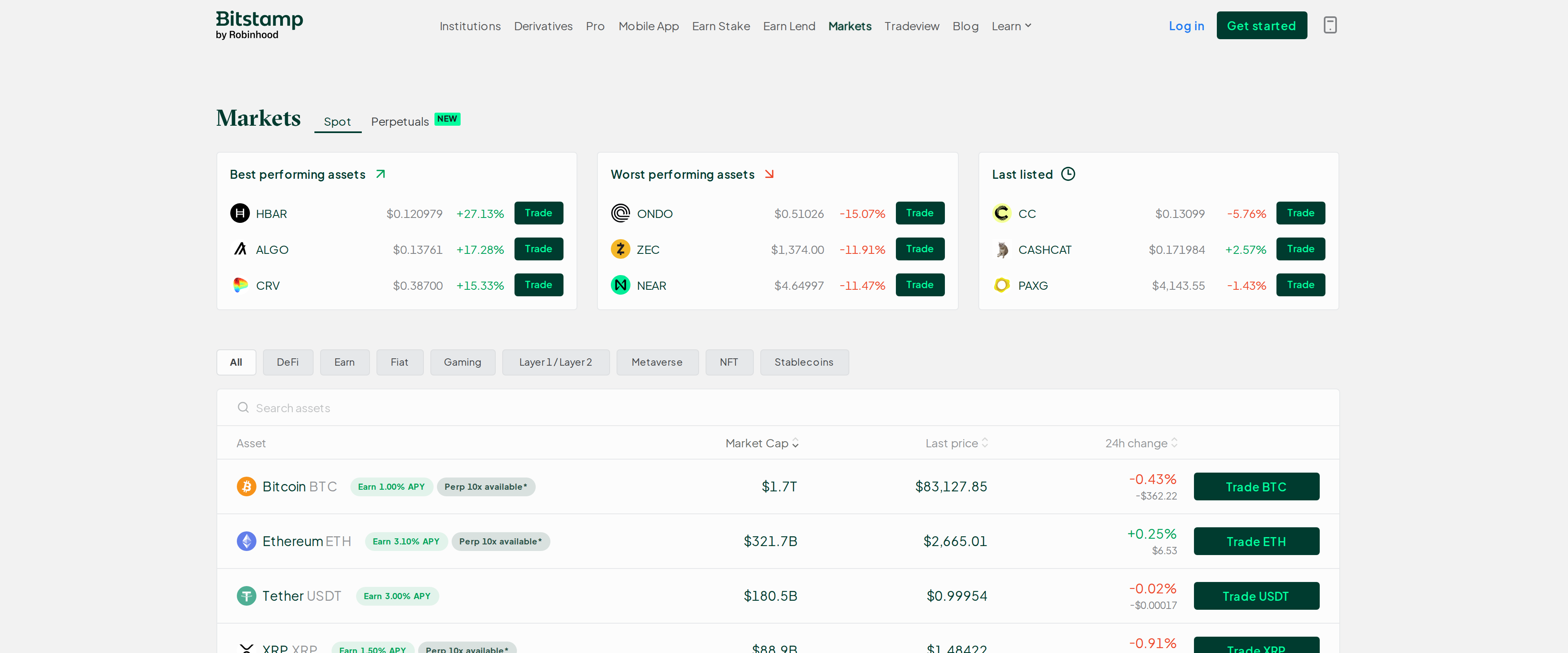1568x653 pixels.
Task: Open Earn Stake in the nav bar
Action: (721, 26)
